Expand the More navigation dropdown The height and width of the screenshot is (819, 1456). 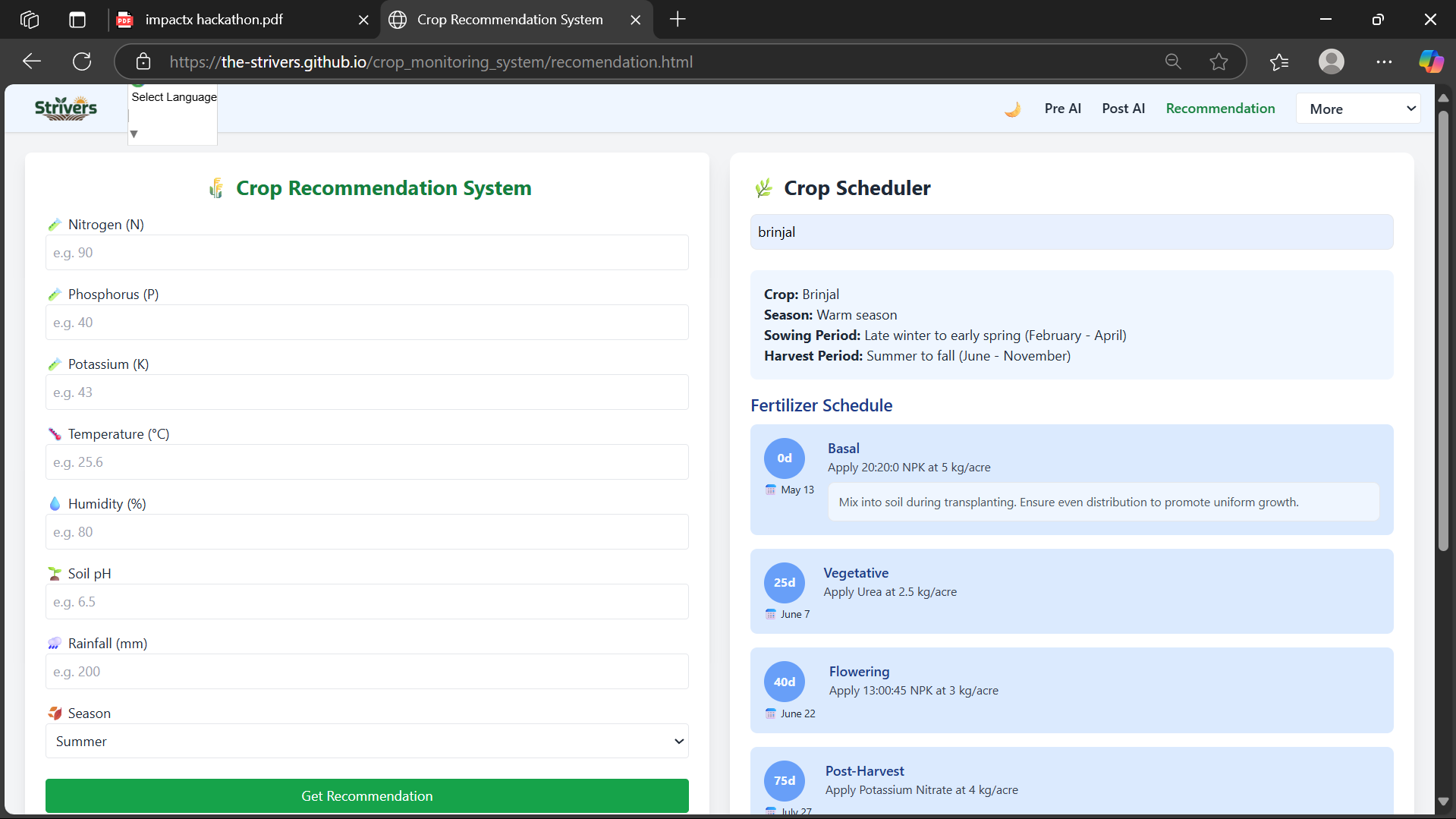[x=1358, y=108]
